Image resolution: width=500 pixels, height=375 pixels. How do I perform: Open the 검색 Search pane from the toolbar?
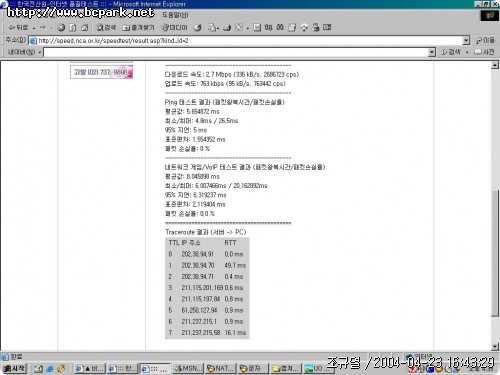pyautogui.click(x=106, y=27)
